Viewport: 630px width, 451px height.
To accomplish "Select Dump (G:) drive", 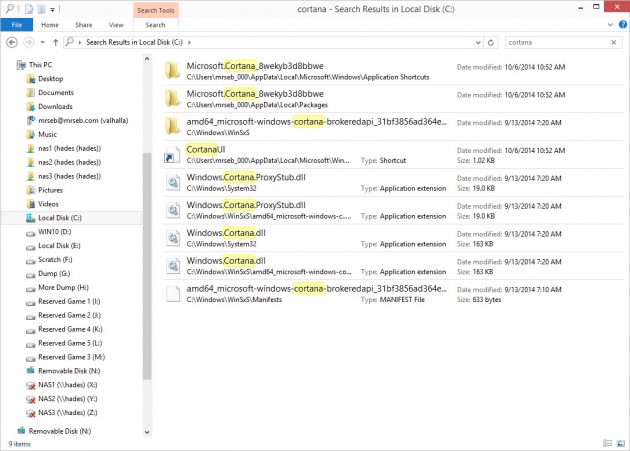I will point(54,274).
